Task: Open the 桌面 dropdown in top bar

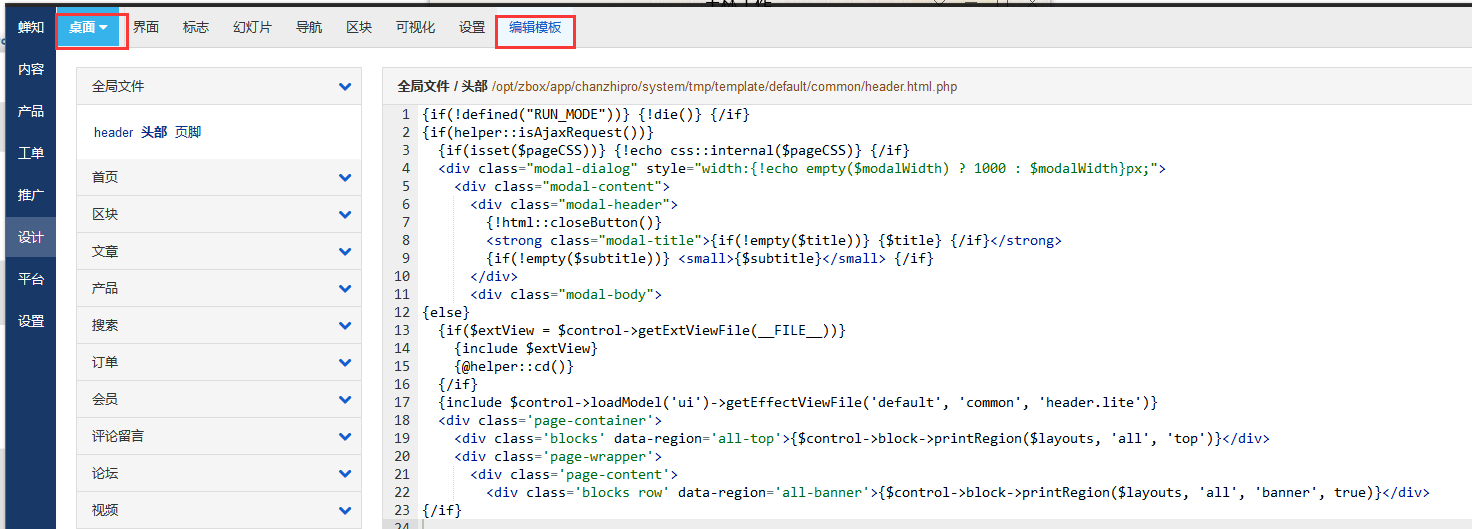Action: (89, 27)
